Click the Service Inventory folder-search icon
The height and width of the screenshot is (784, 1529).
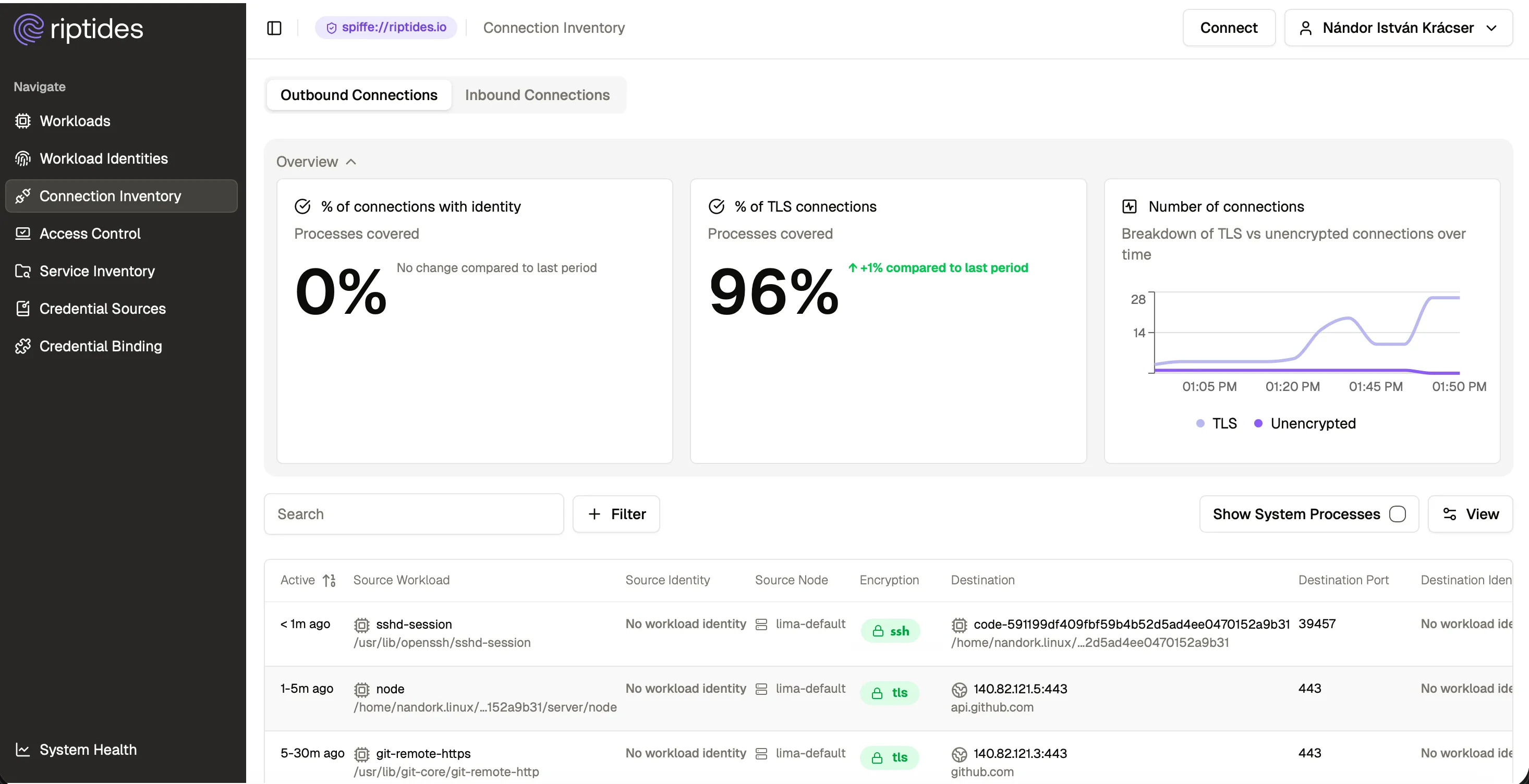[x=22, y=271]
